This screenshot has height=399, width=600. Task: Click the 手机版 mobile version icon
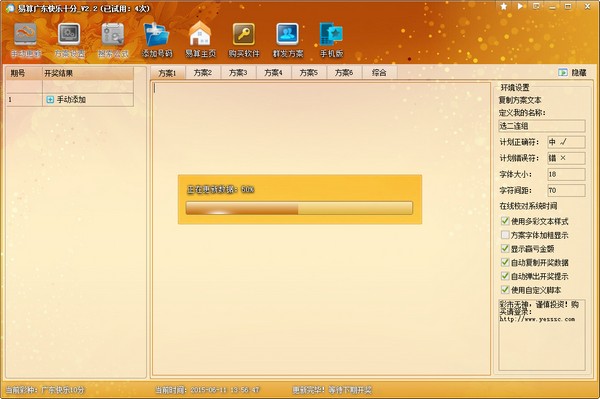point(331,34)
